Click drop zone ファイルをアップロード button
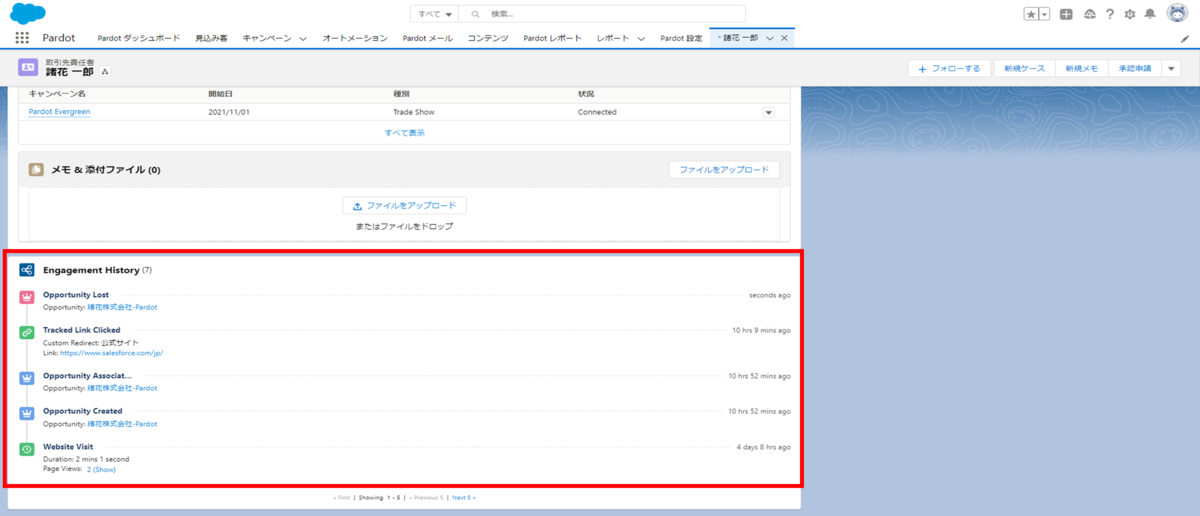Screen dimensions: 1200x516 point(405,205)
